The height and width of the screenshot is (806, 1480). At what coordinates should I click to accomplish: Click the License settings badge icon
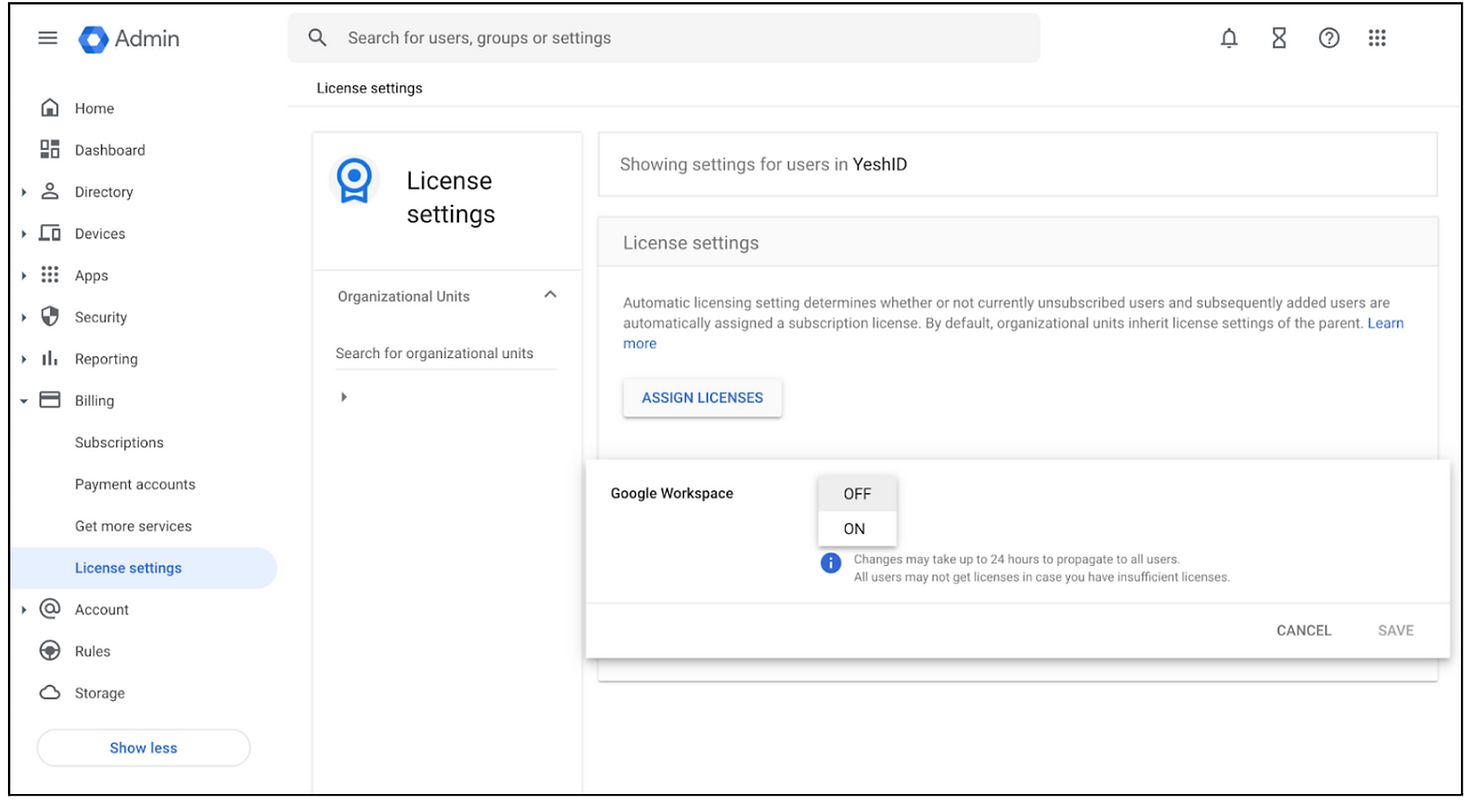[x=353, y=181]
